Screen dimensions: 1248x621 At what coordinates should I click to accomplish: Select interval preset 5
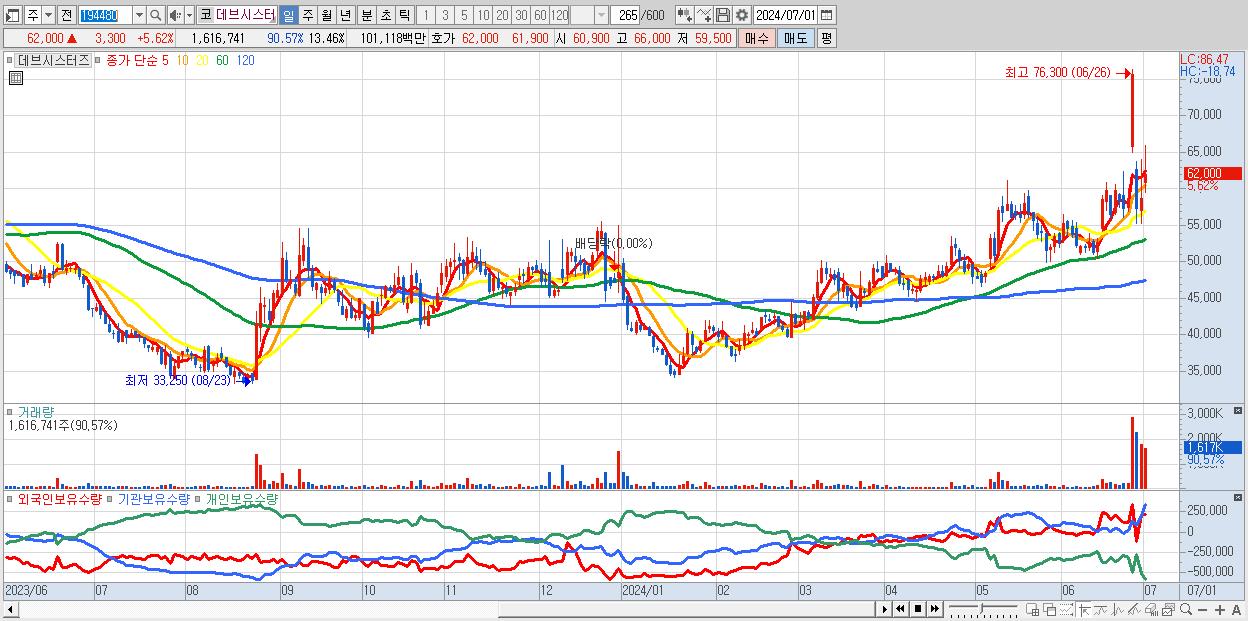coord(464,15)
